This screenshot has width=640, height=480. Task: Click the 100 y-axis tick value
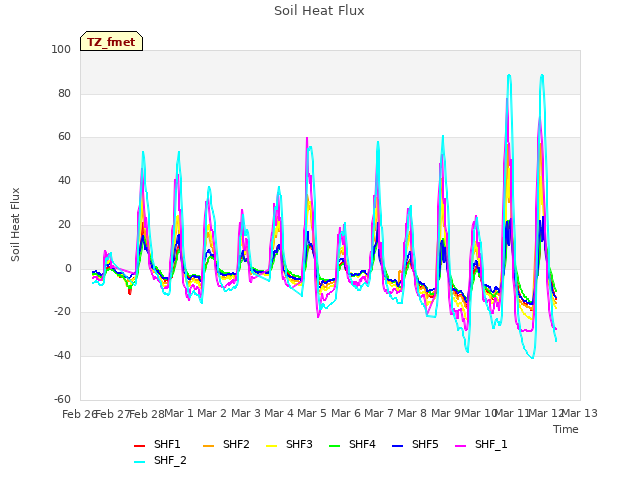click(61, 50)
